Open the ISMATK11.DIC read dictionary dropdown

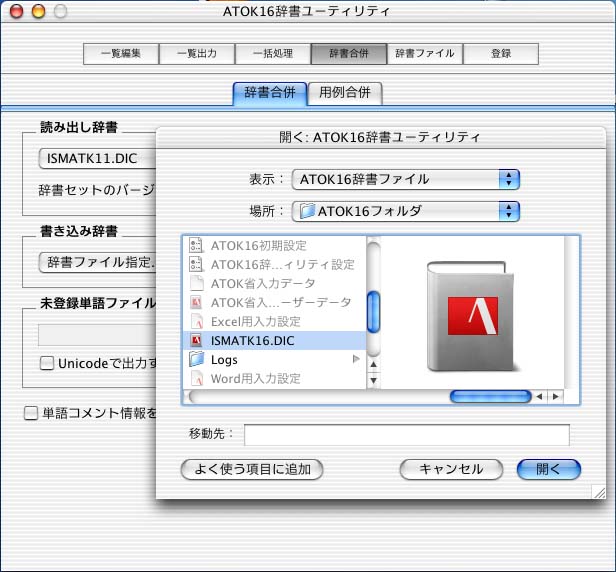click(x=97, y=158)
